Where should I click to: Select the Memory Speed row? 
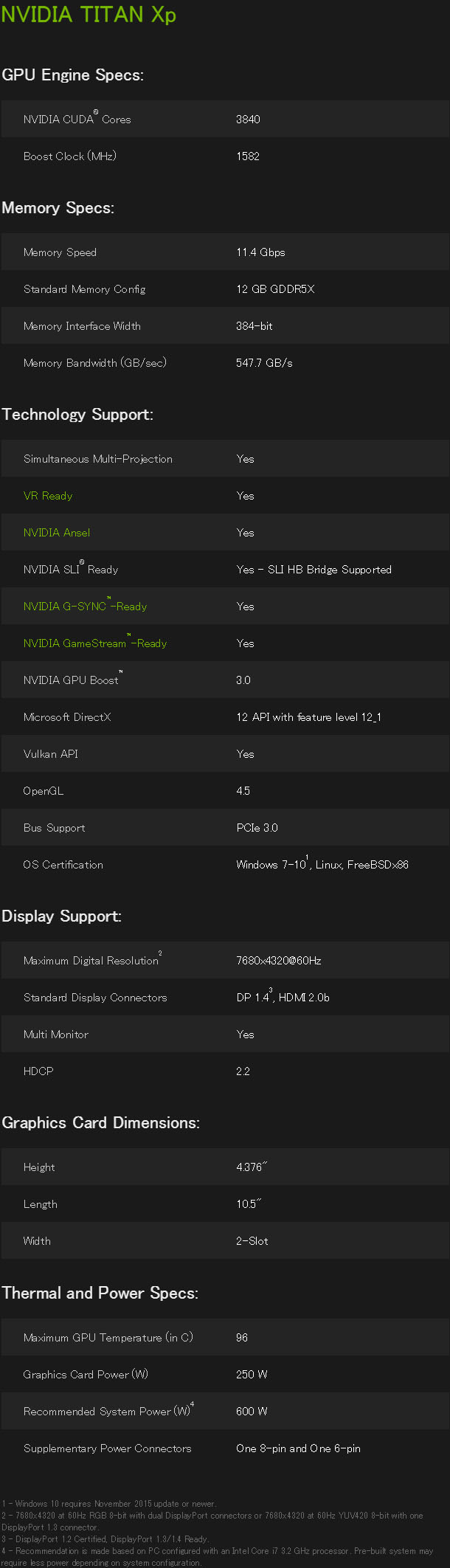tap(225, 252)
